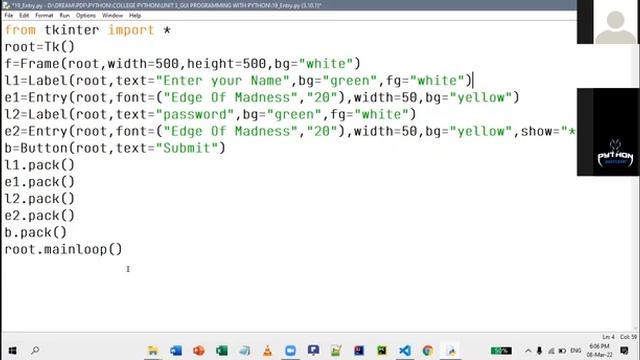Open Excel from taskbar
The width and height of the screenshot is (640, 360).
[222, 351]
